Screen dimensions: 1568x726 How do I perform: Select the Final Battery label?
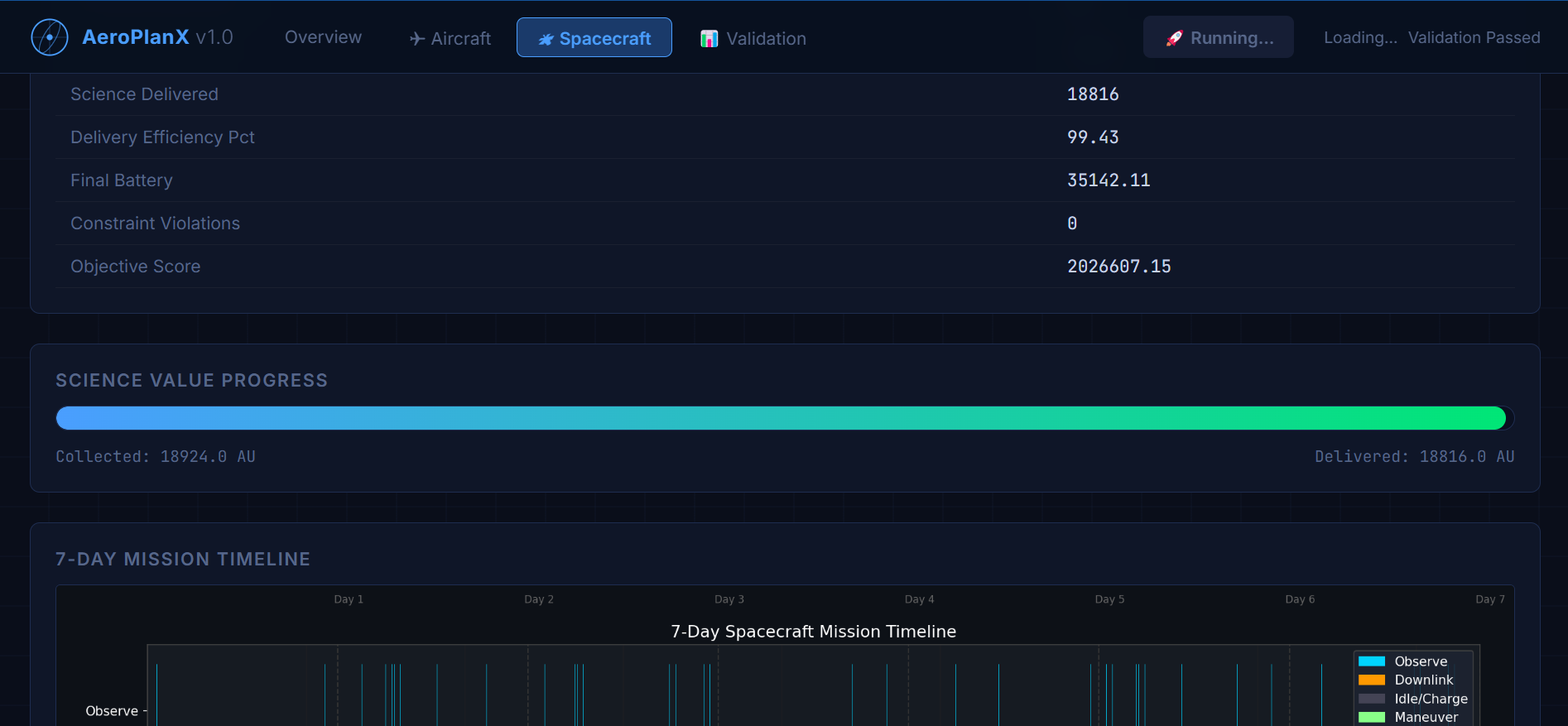122,180
